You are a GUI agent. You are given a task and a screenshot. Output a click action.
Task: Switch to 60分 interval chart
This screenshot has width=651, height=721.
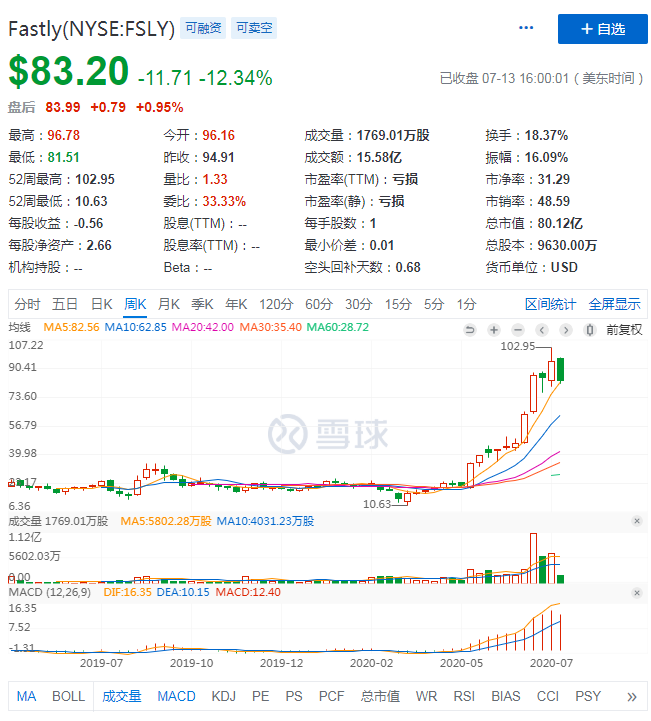pos(319,304)
